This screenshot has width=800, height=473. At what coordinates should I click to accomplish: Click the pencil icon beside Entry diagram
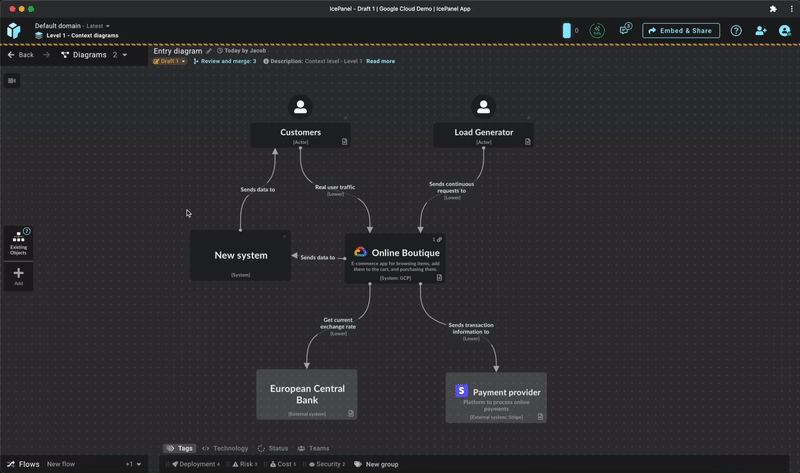[209, 51]
